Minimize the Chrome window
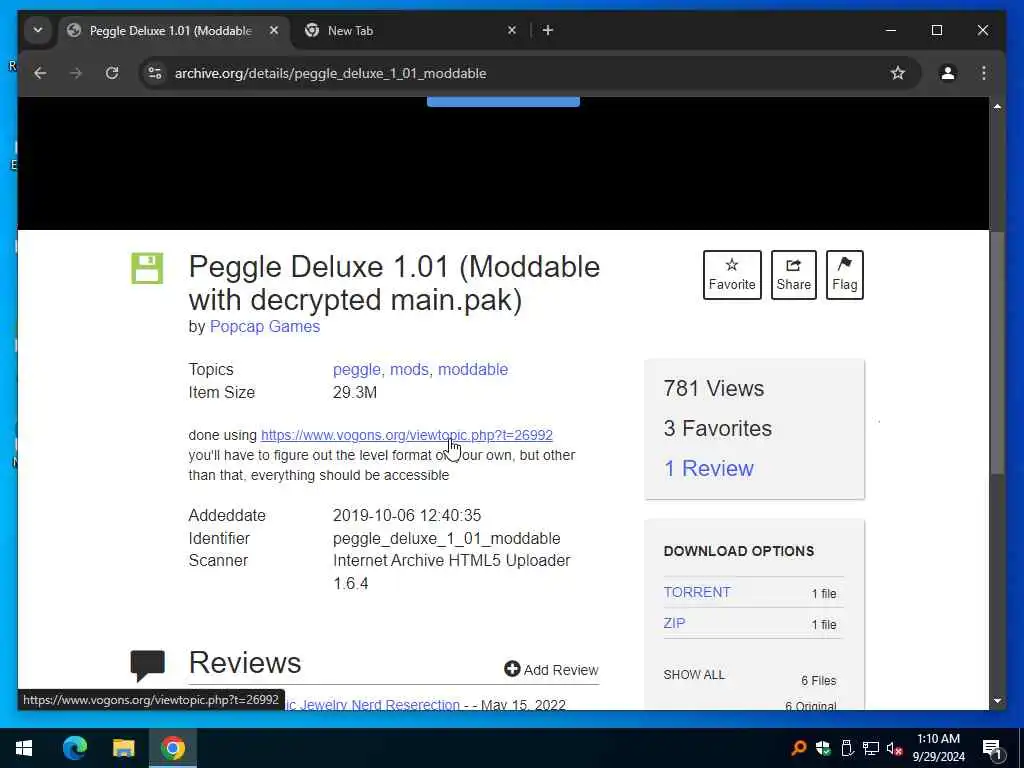 point(891,30)
